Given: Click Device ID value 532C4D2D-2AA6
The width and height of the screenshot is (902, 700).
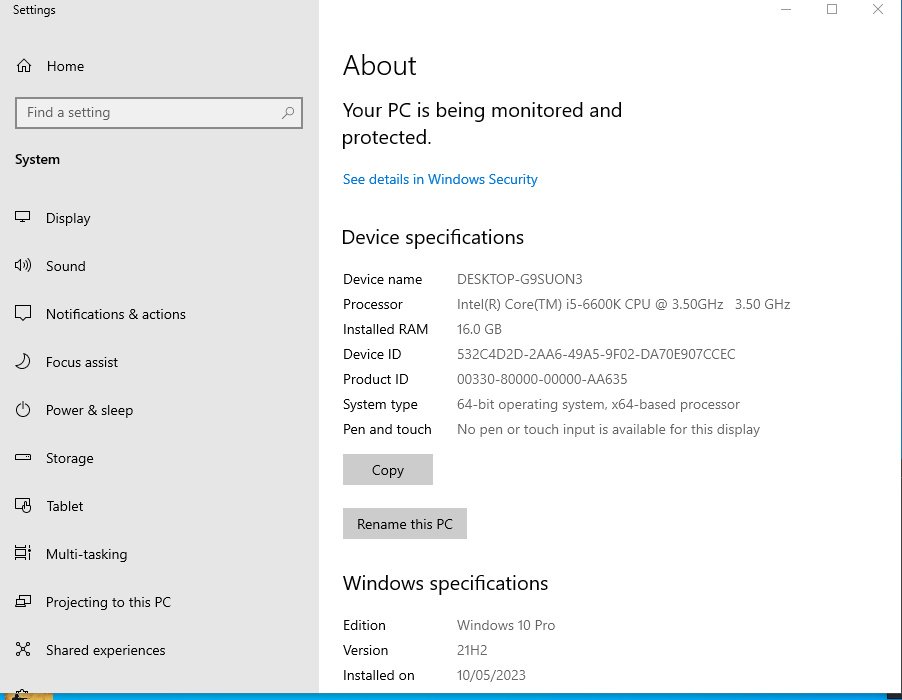Looking at the screenshot, I should (x=595, y=354).
